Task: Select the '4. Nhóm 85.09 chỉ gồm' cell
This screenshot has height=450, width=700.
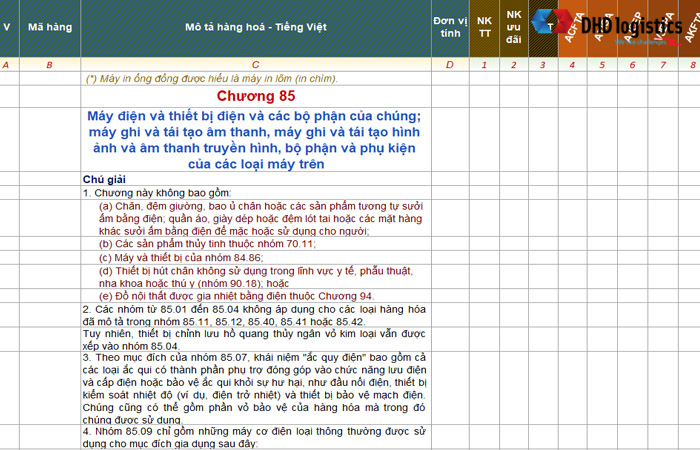Action: click(x=256, y=437)
